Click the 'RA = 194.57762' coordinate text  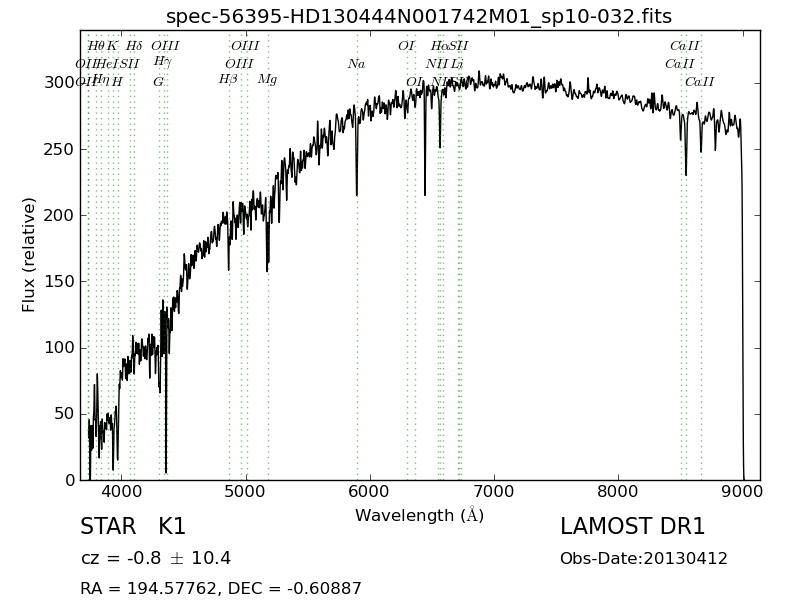coord(149,588)
